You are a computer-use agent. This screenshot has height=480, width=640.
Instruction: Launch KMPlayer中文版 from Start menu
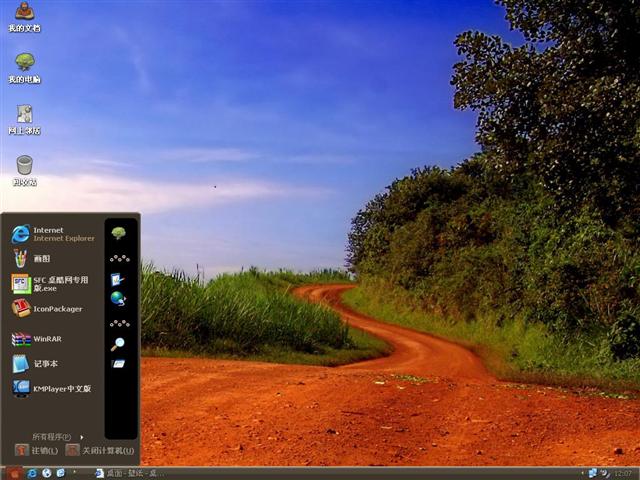[53, 389]
